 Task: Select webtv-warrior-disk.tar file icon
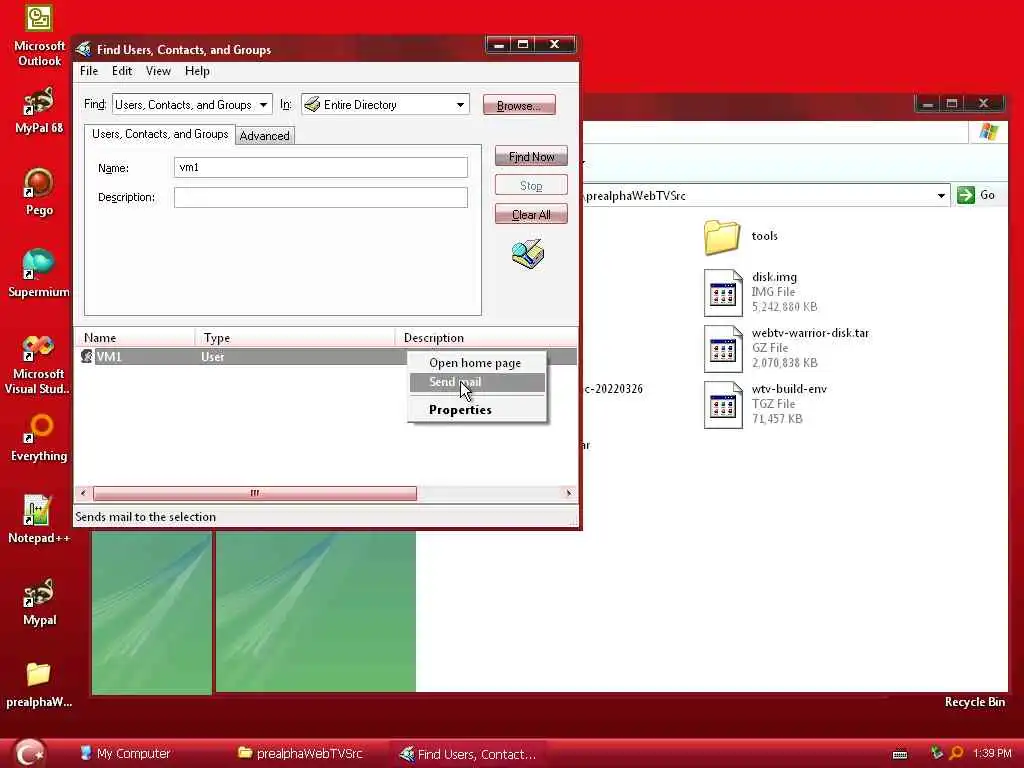(723, 349)
